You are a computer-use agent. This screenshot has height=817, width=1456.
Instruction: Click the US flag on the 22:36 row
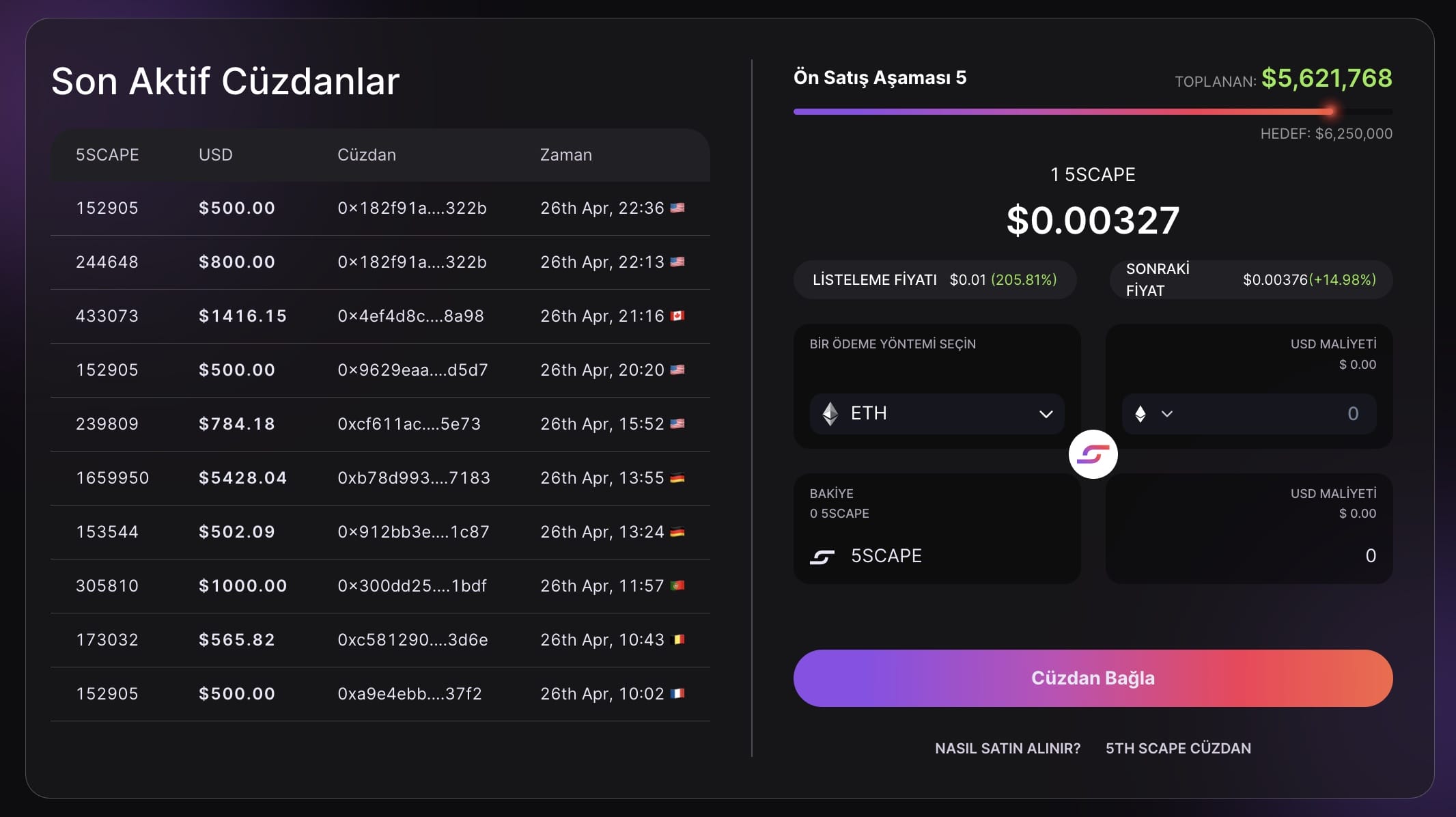pyautogui.click(x=677, y=208)
